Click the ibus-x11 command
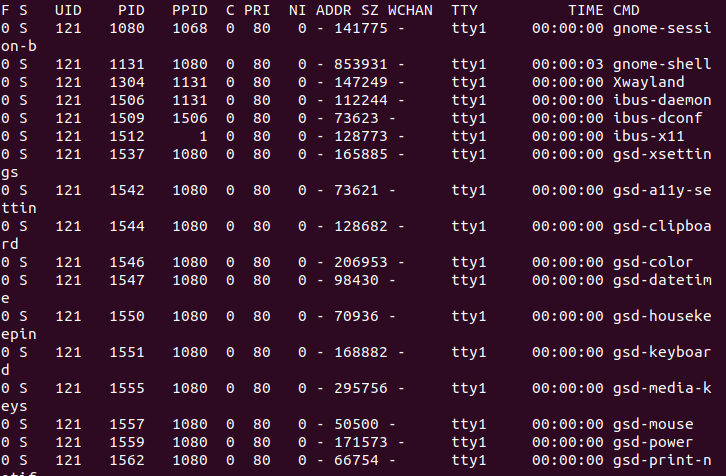 (649, 136)
